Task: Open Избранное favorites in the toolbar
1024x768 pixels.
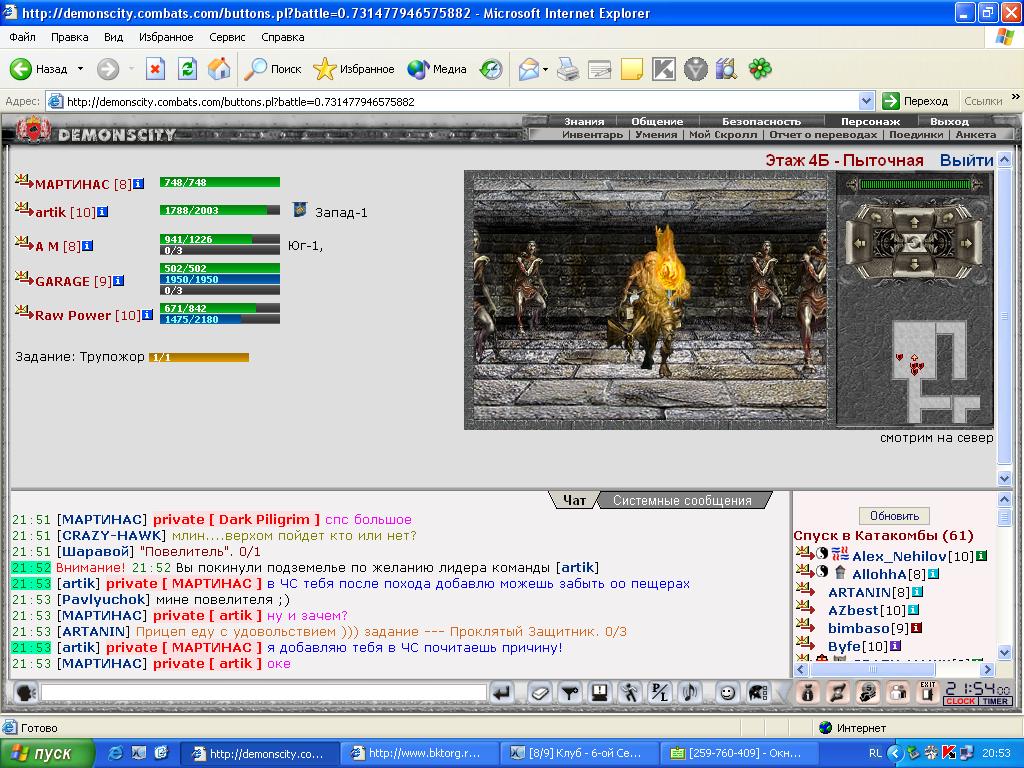Action: coord(353,69)
